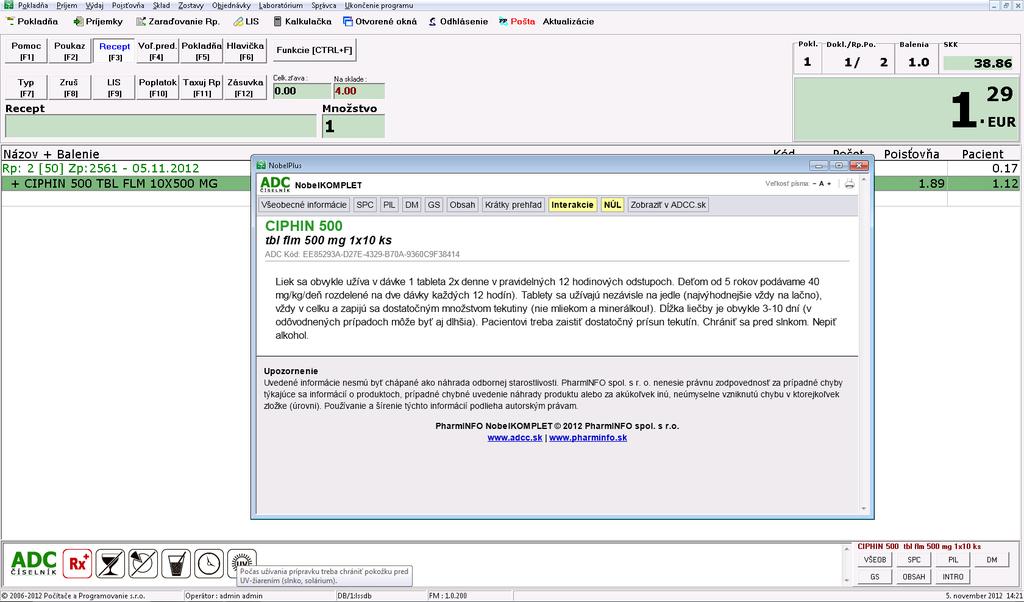Select the CIPHIN 500 TBL FLM row
Screen dimensions: 1024x602
511,184
